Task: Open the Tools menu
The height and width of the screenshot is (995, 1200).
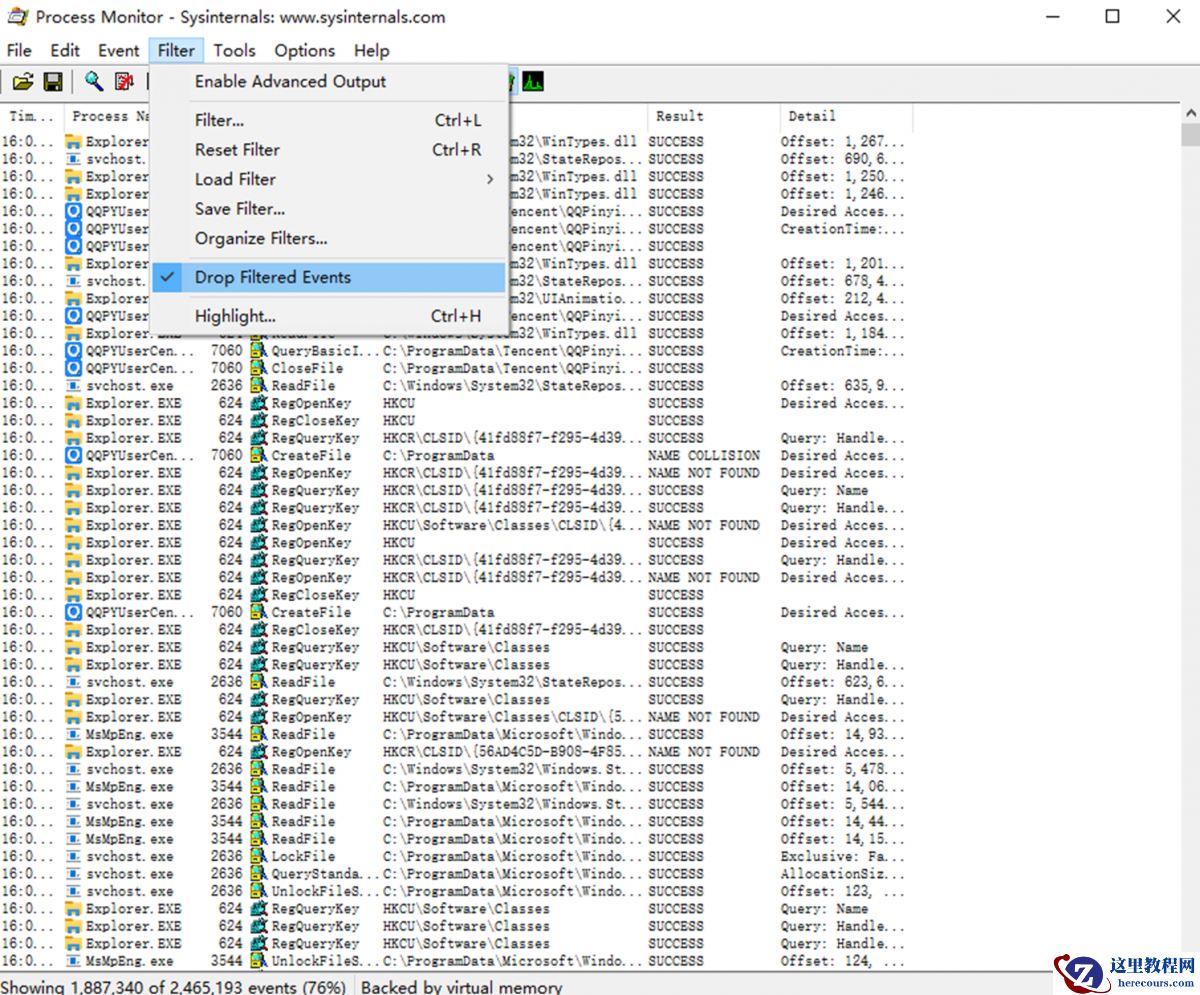Action: [x=234, y=50]
